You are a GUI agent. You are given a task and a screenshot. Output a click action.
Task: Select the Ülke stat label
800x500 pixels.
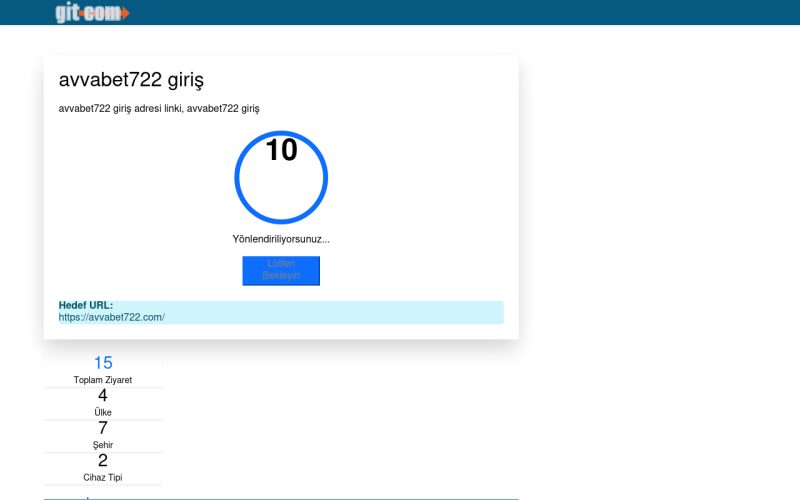click(103, 412)
